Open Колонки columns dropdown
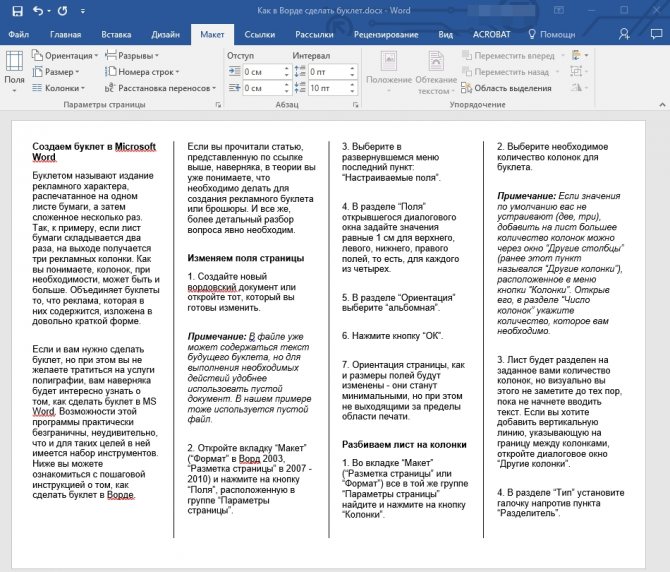The image size is (670, 572). pos(59,88)
